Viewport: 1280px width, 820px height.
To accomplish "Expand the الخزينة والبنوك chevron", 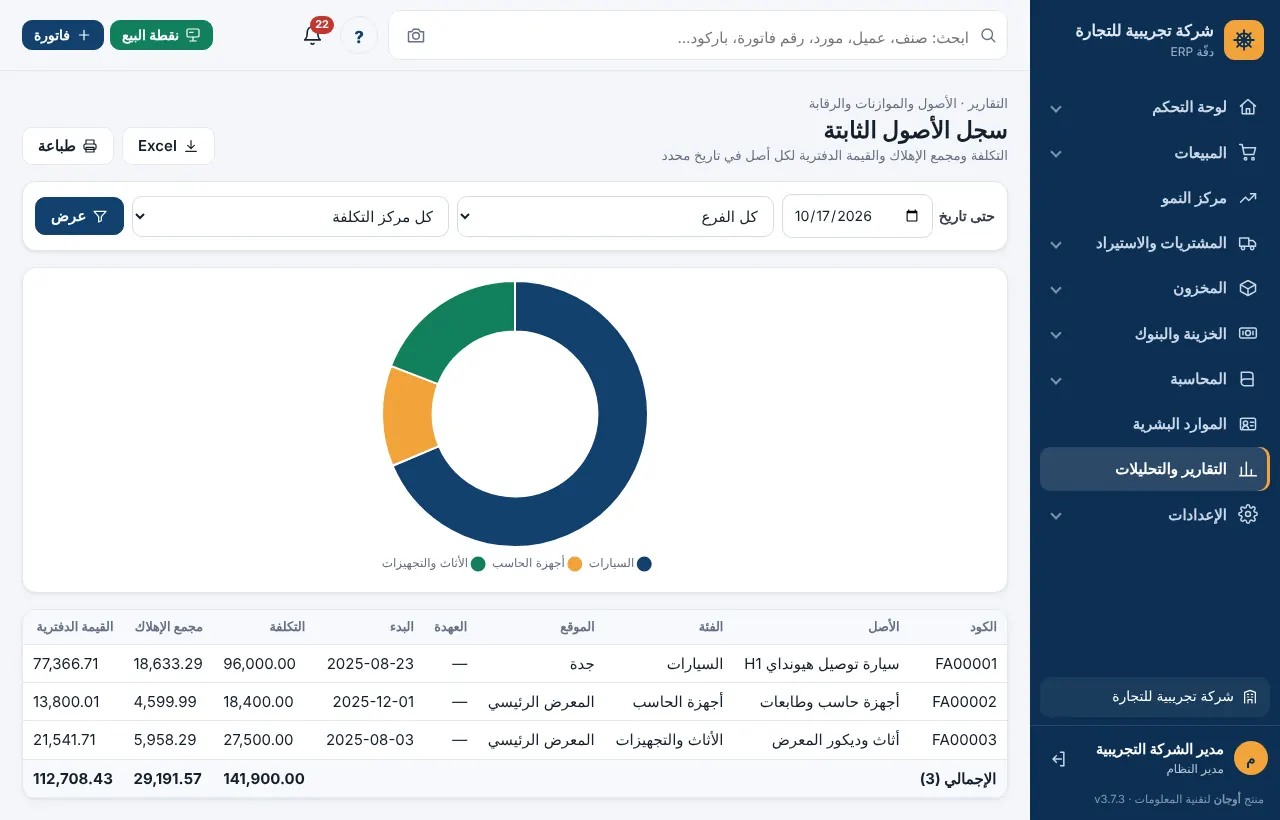I will (x=1055, y=335).
